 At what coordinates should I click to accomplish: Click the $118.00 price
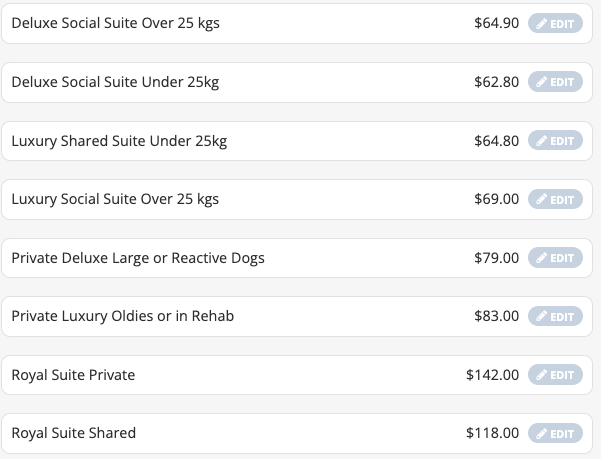(493, 433)
